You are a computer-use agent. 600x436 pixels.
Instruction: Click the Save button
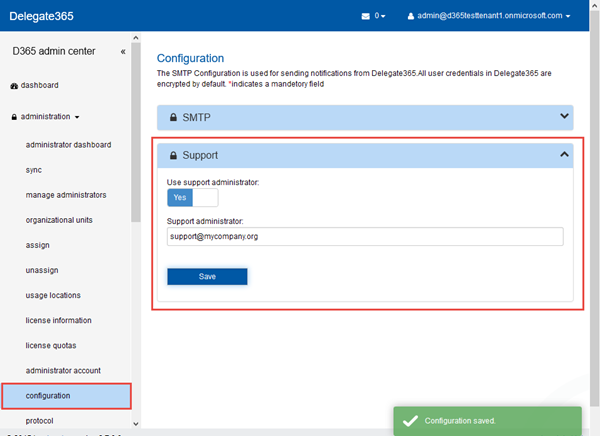point(207,276)
